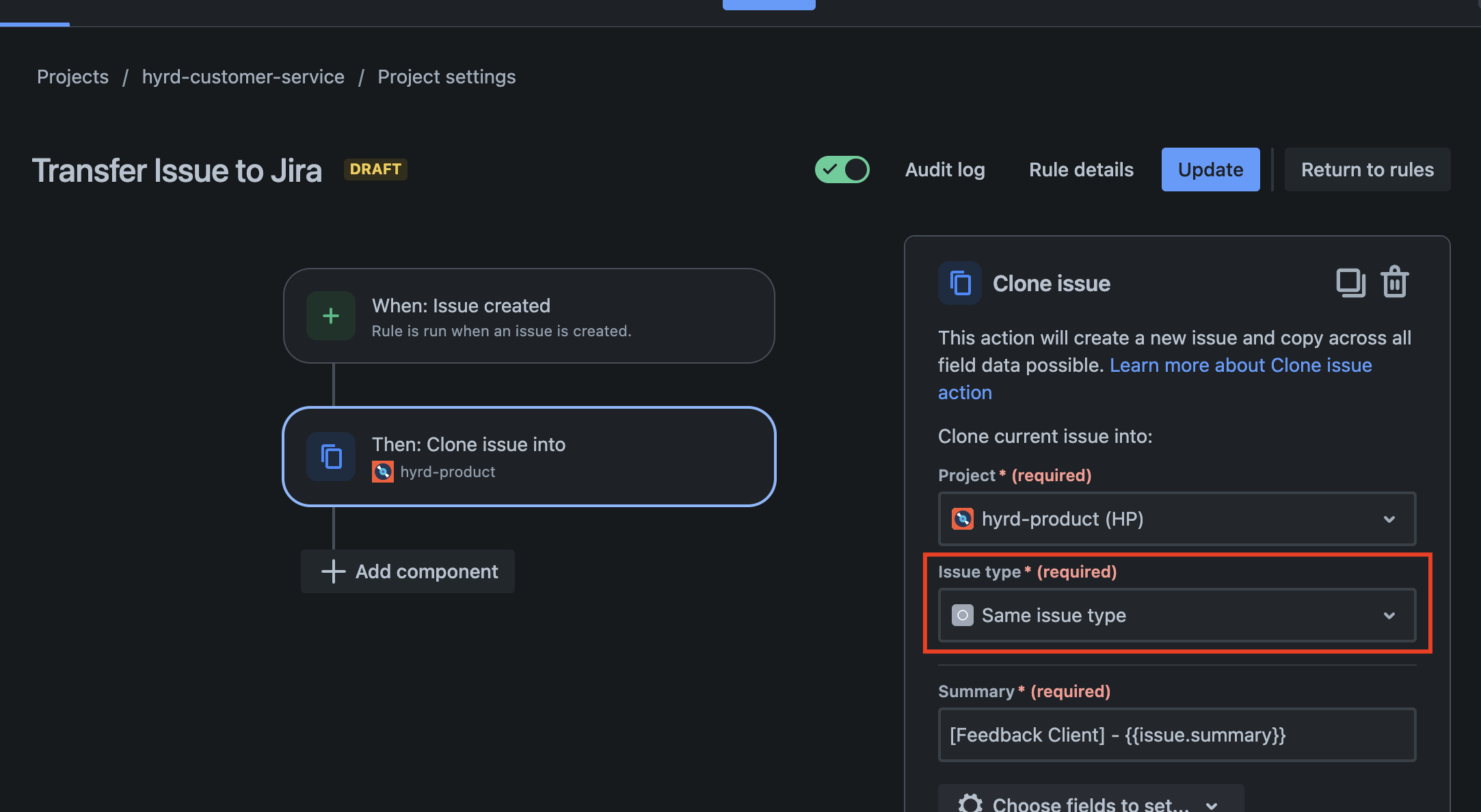Click the clone icon on Then: Clone issue step

tap(331, 457)
